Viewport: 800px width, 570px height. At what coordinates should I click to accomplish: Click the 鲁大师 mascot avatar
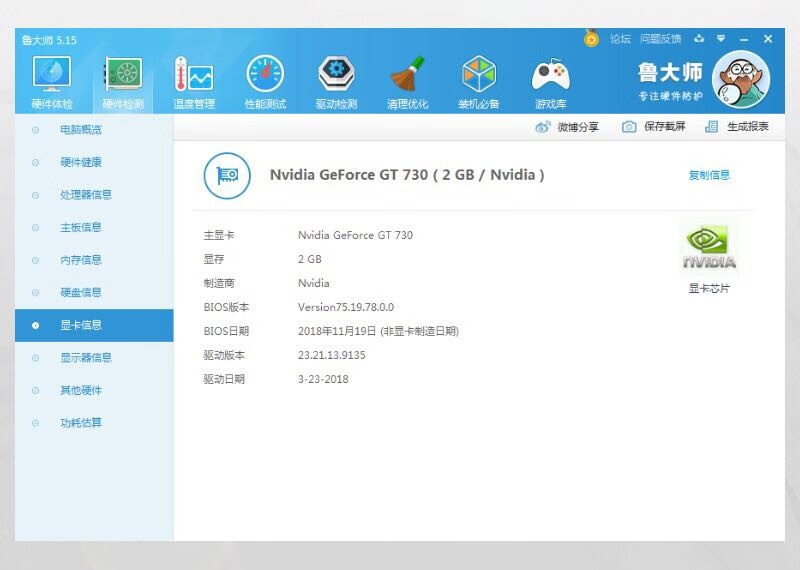point(741,79)
